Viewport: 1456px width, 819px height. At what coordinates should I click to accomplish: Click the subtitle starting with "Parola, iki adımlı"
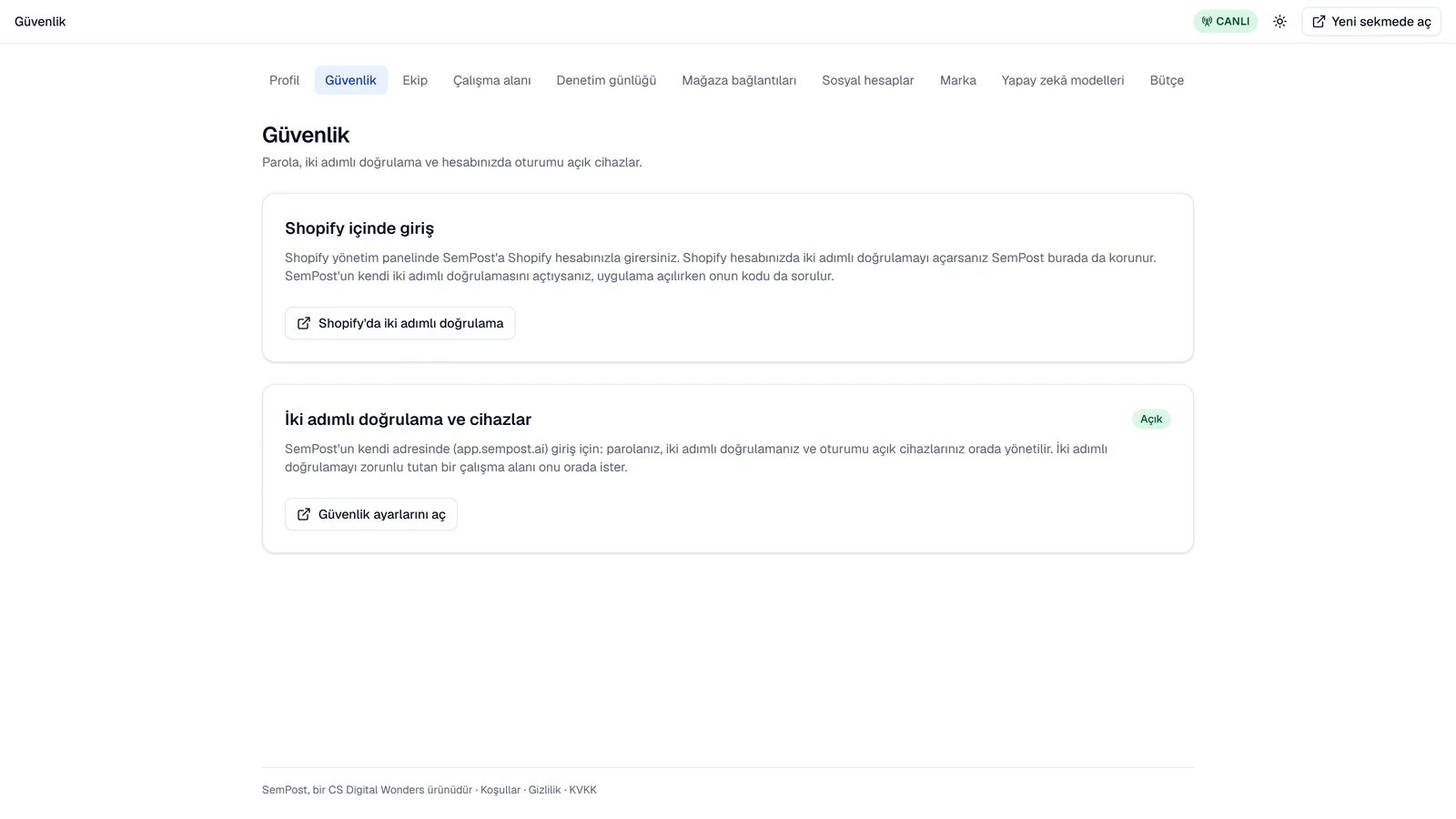point(452,162)
